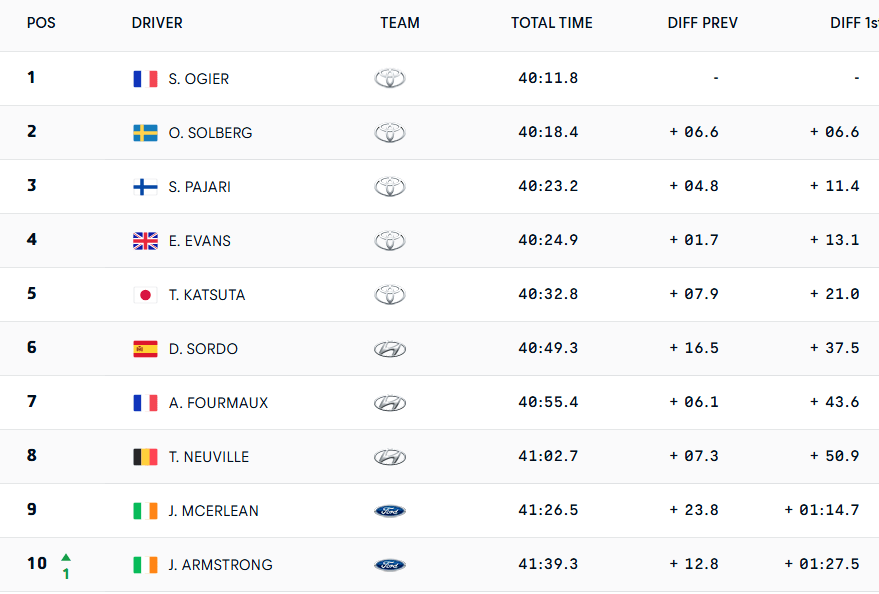Select the TOTAL TIME column header
This screenshot has width=879, height=594.
tap(551, 23)
